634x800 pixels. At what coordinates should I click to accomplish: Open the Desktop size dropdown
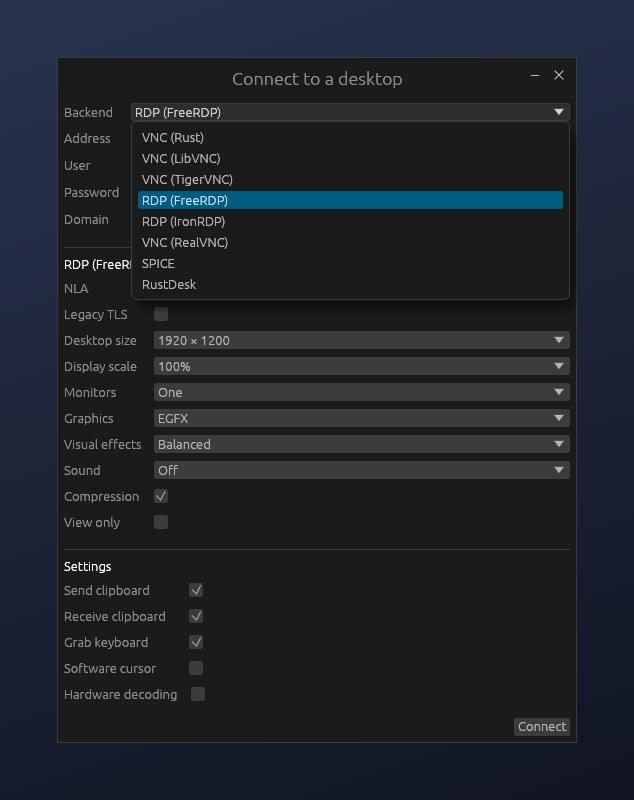362,340
